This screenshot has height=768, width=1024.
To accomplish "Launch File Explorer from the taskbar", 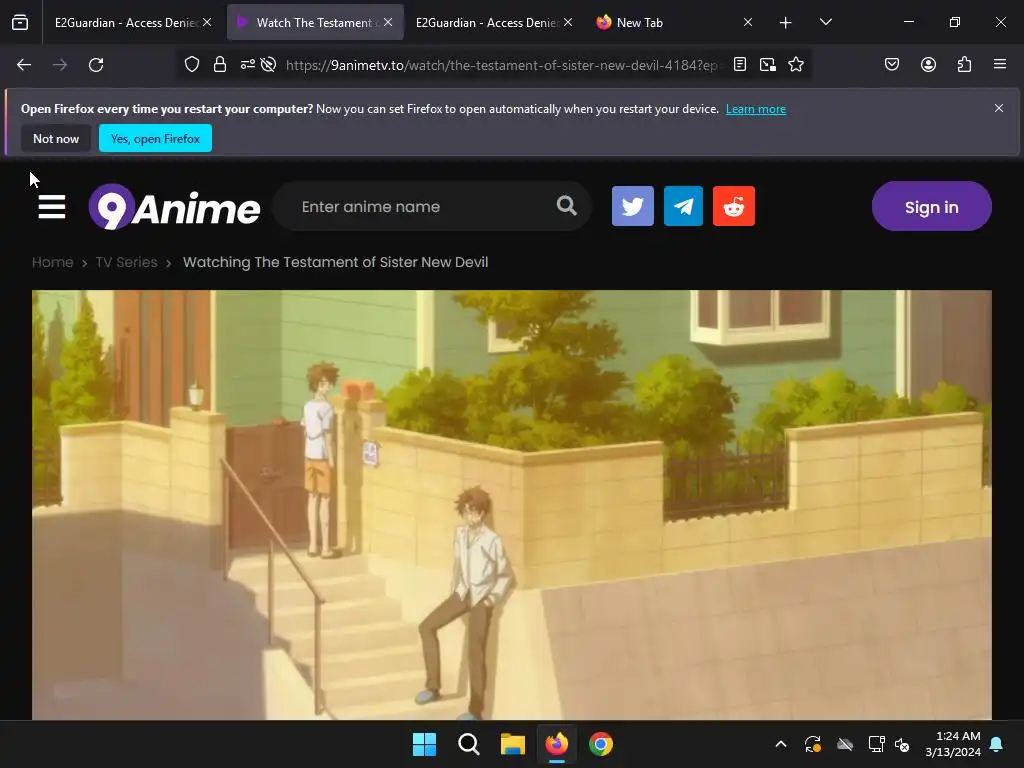I will pos(513,744).
